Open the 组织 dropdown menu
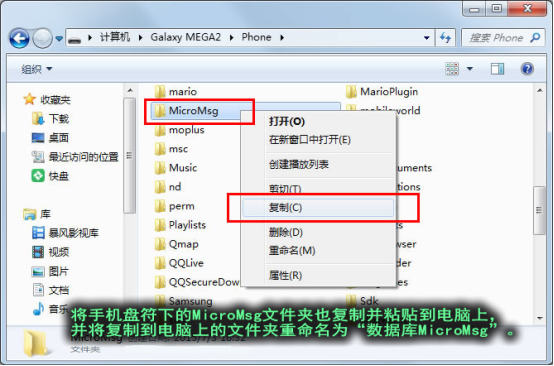 (37, 69)
